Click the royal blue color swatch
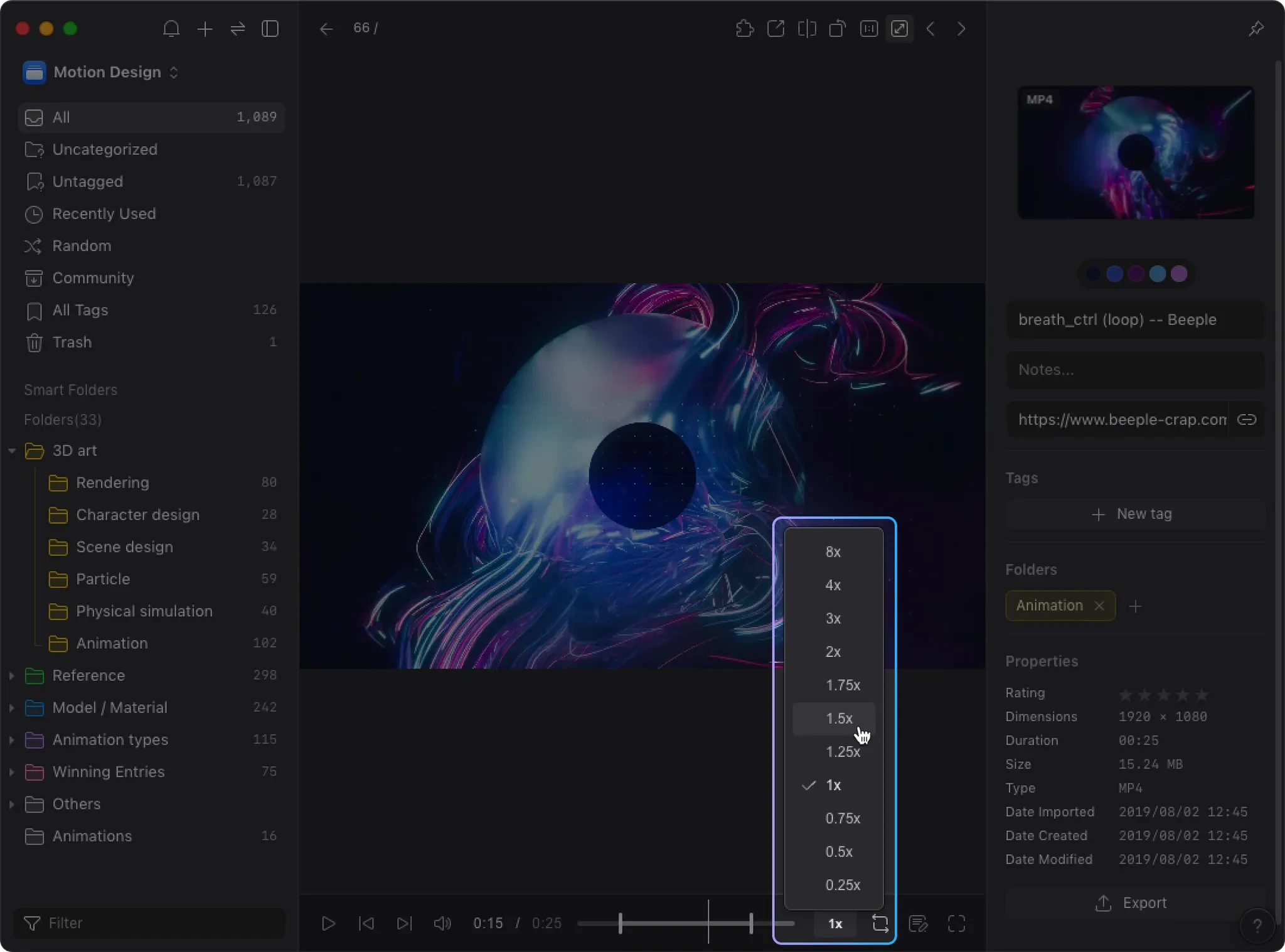Screen dimensions: 1285x952 pos(1114,274)
